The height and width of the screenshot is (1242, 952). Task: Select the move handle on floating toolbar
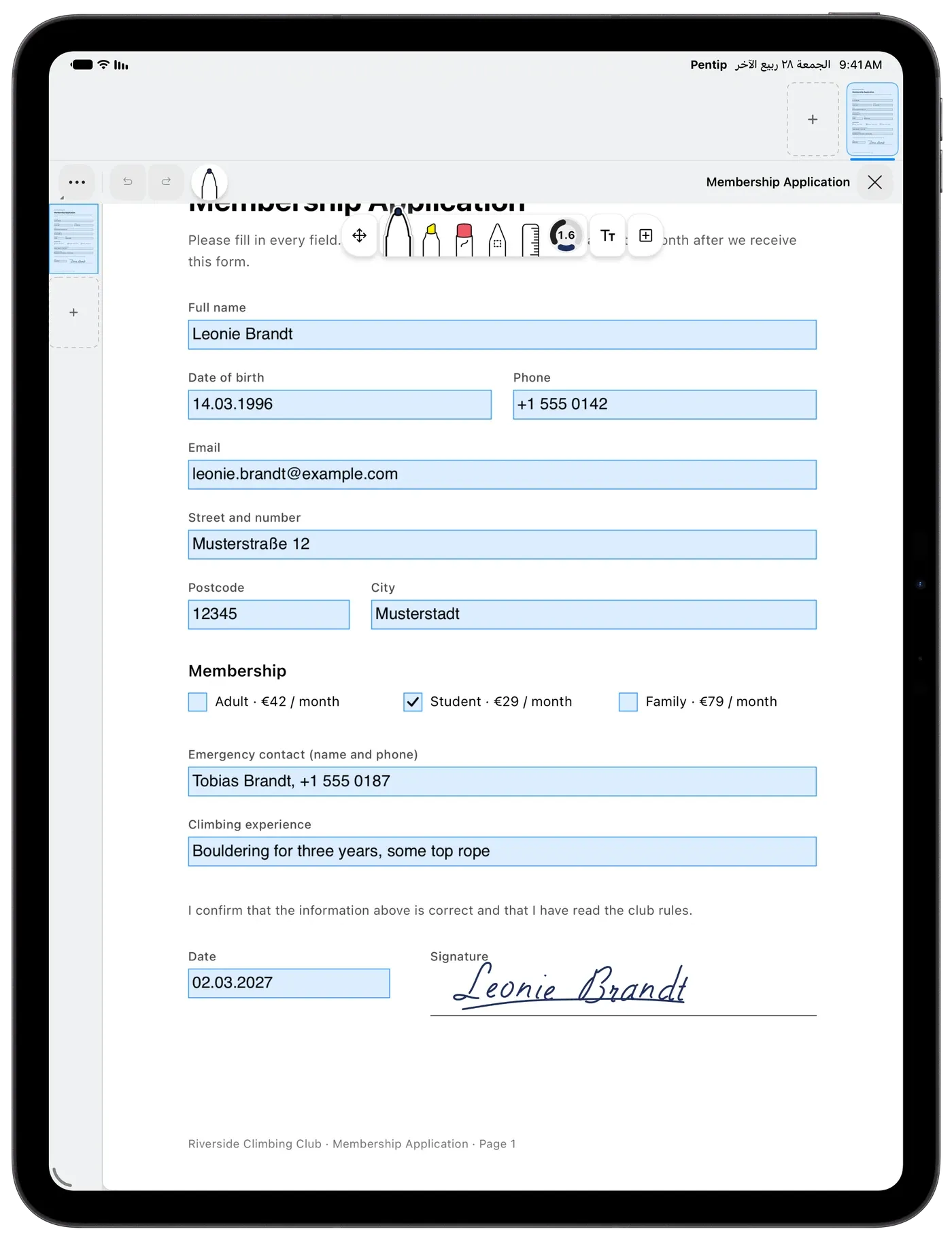coord(360,235)
